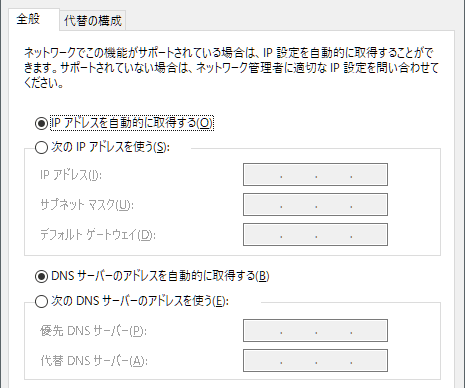Click last octet of 代替 DNS field
The image size is (465, 388).
tap(369, 360)
